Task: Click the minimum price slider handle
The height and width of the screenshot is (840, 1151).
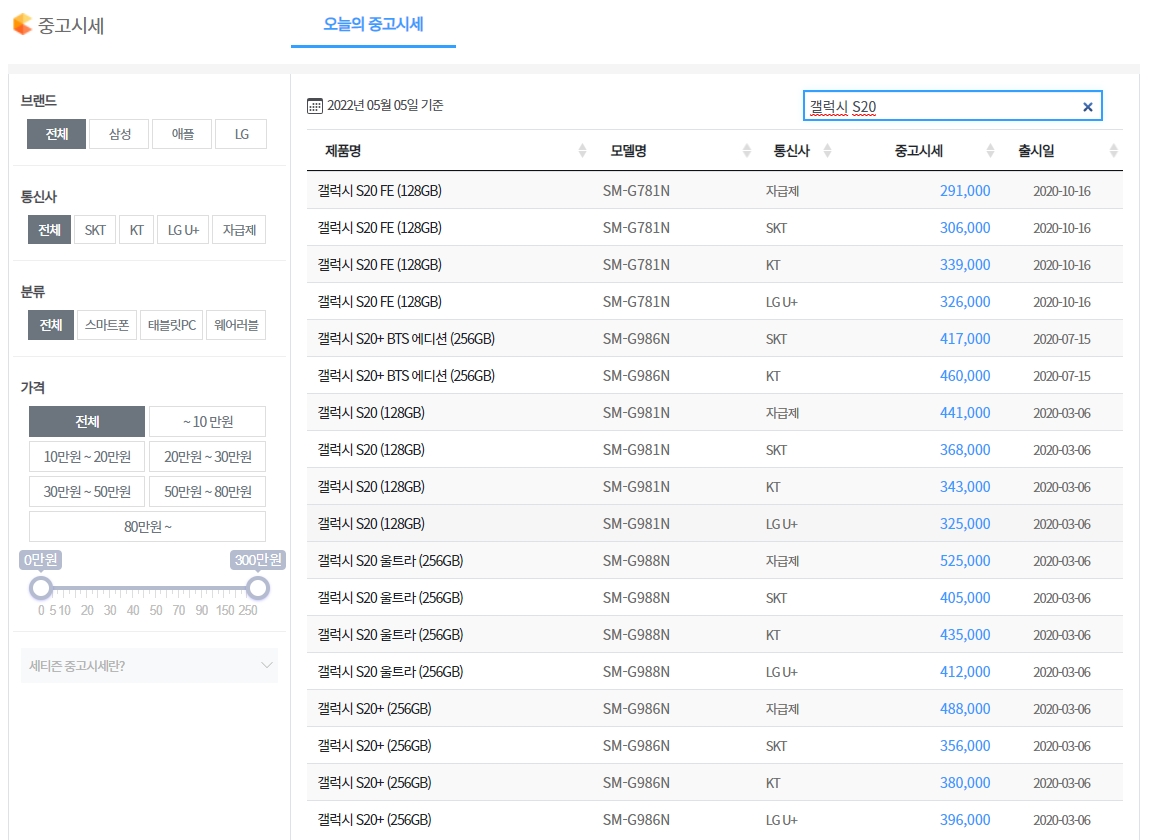Action: point(41,588)
